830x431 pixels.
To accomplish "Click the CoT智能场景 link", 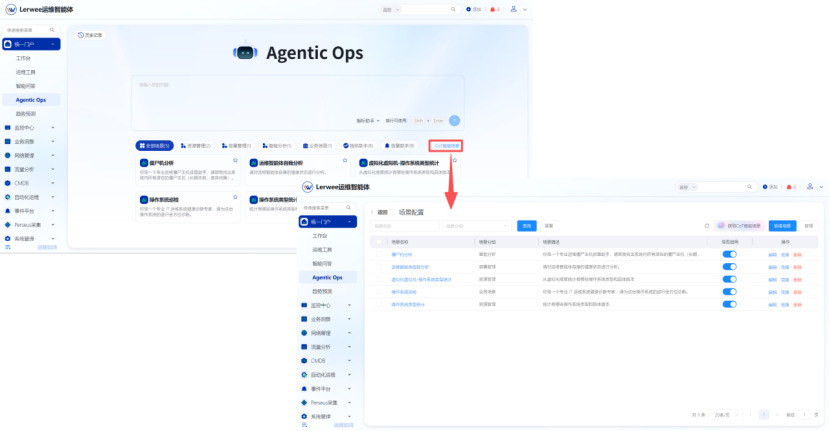I will [x=446, y=146].
